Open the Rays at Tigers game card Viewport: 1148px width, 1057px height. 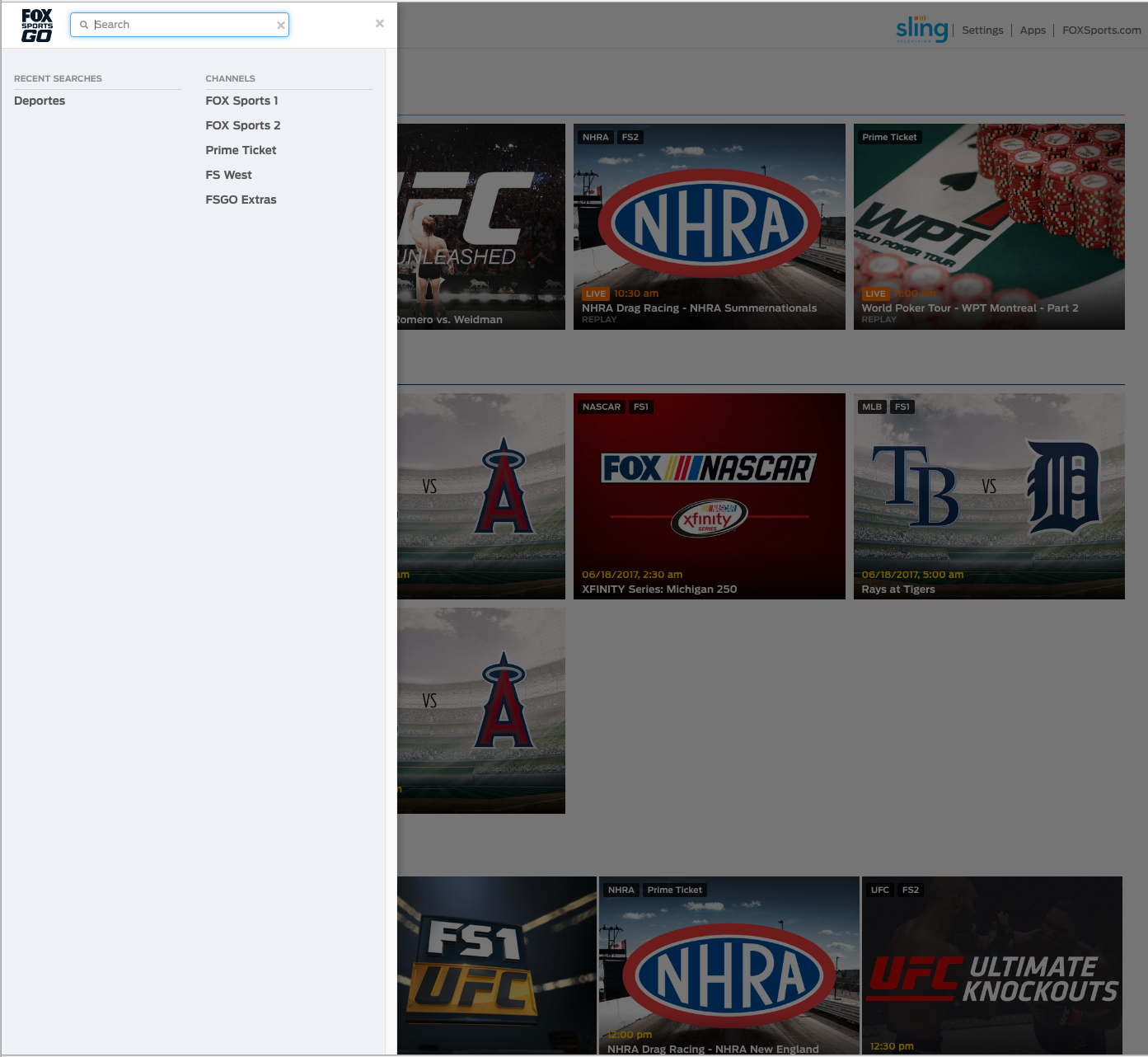pos(989,496)
